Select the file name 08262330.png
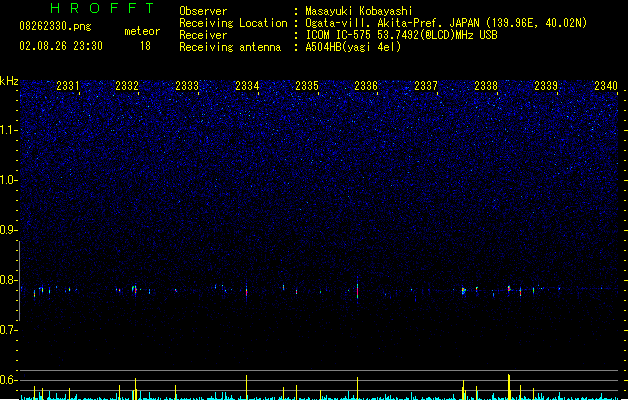Viewport: 629px width, 400px height. (55, 27)
